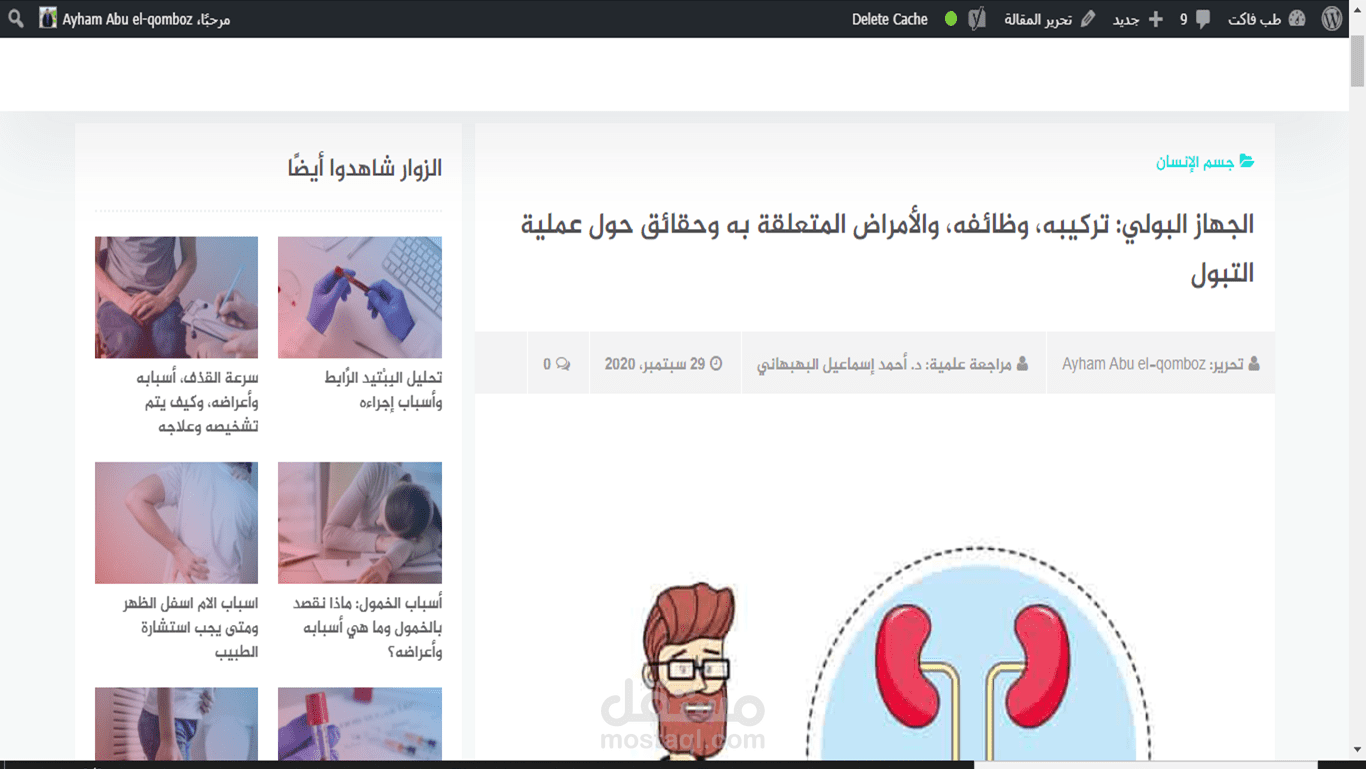Open link أسباب الخمول
Viewport: 1366px width, 769px height.
(x=368, y=627)
